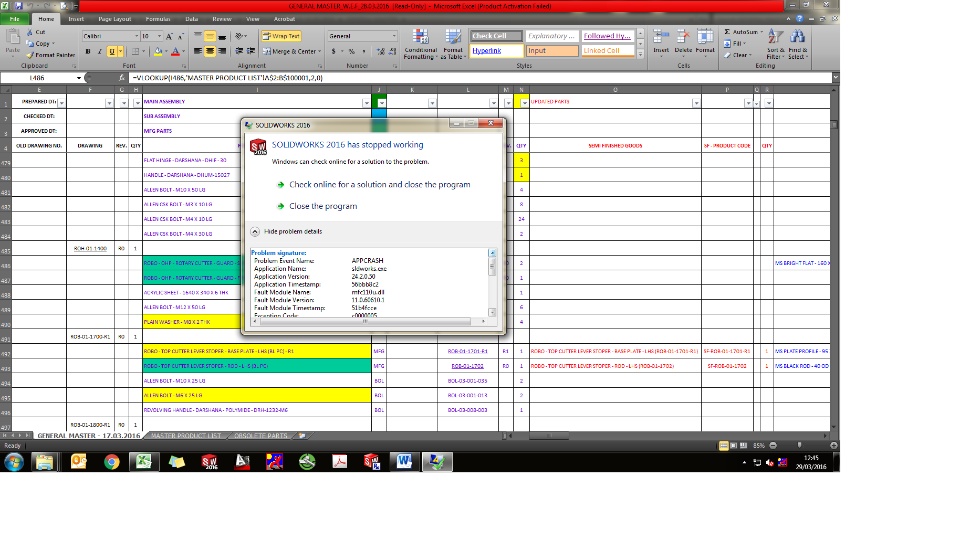
Task: Click the Increase Indent icon
Action: click(x=251, y=51)
